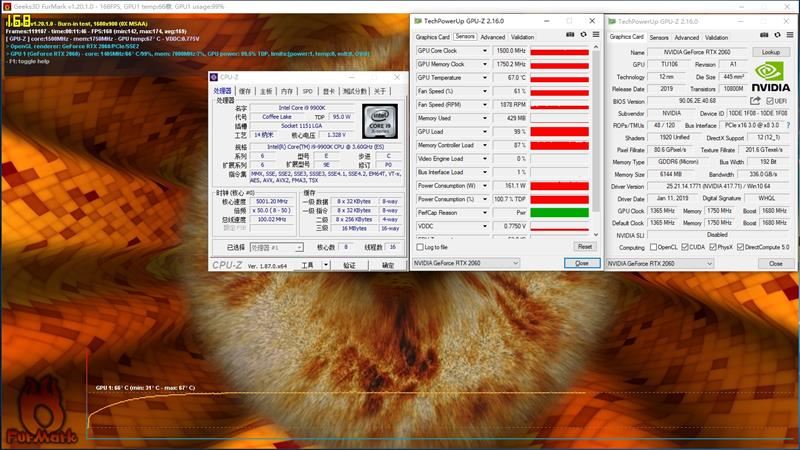Click the dropdown arrow beside the CPU-Z 工具 button
The height and width of the screenshot is (450, 800).
tap(326, 265)
